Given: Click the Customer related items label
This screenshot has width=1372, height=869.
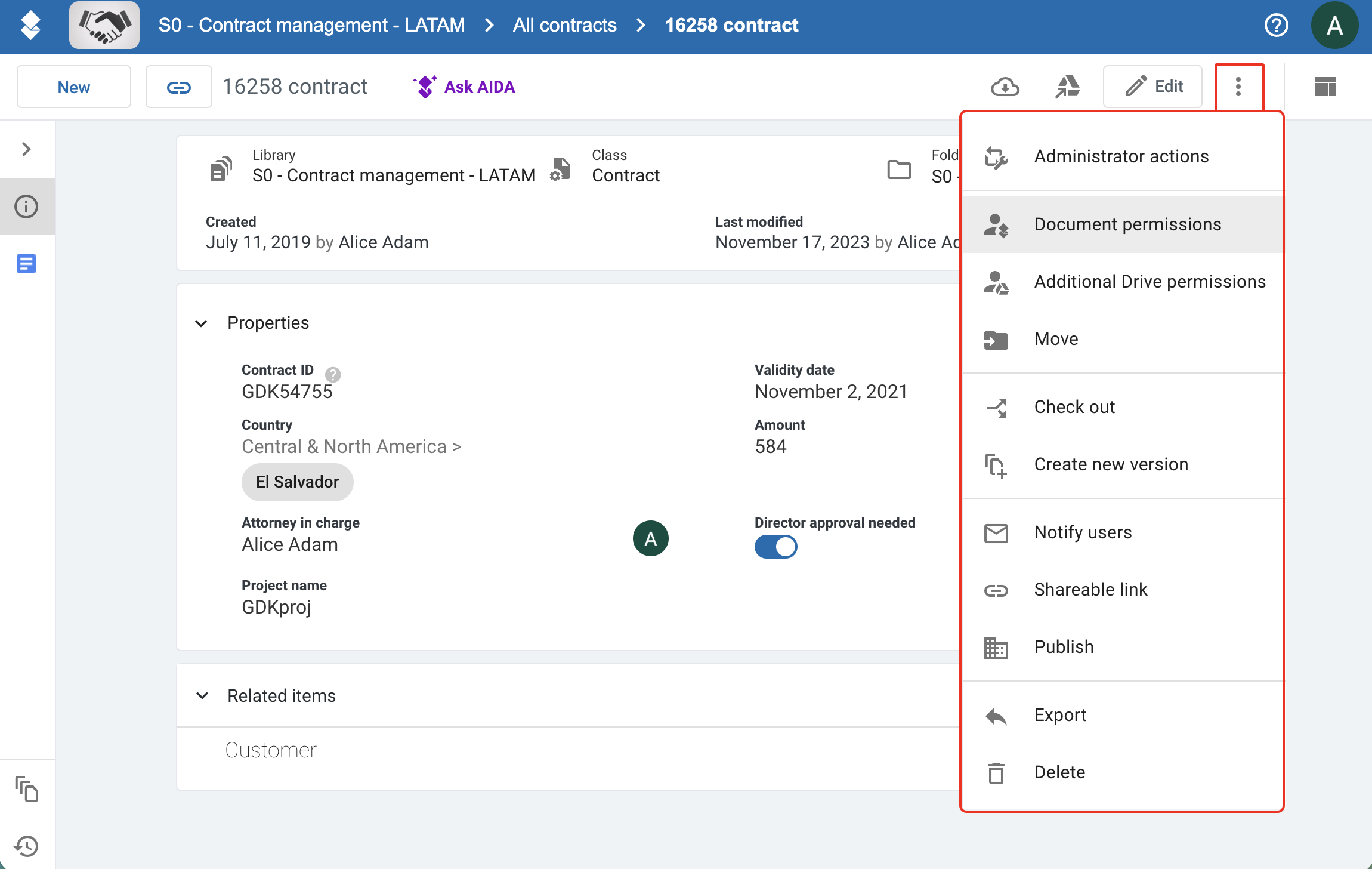Looking at the screenshot, I should point(271,751).
